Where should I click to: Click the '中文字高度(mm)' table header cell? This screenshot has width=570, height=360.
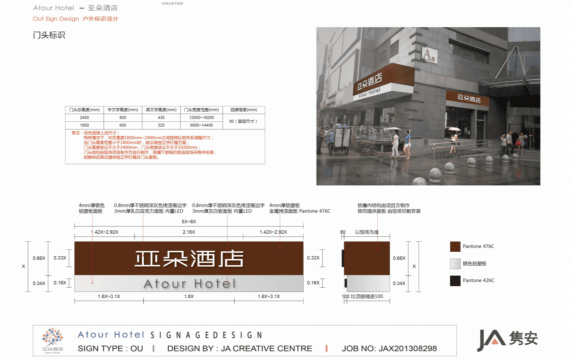coord(123,109)
